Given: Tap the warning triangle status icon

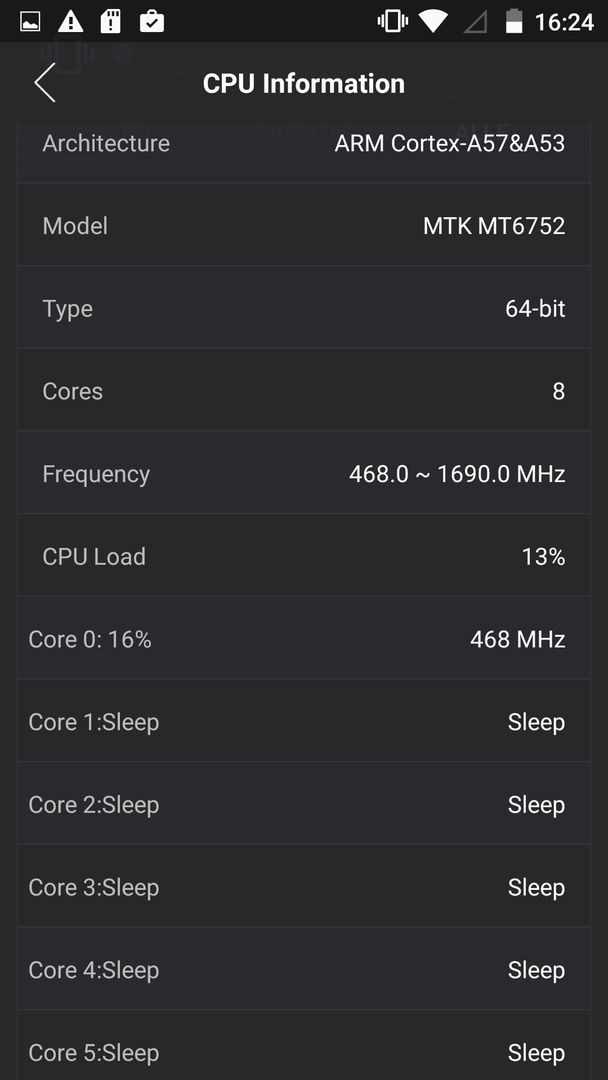Looking at the screenshot, I should tap(70, 22).
